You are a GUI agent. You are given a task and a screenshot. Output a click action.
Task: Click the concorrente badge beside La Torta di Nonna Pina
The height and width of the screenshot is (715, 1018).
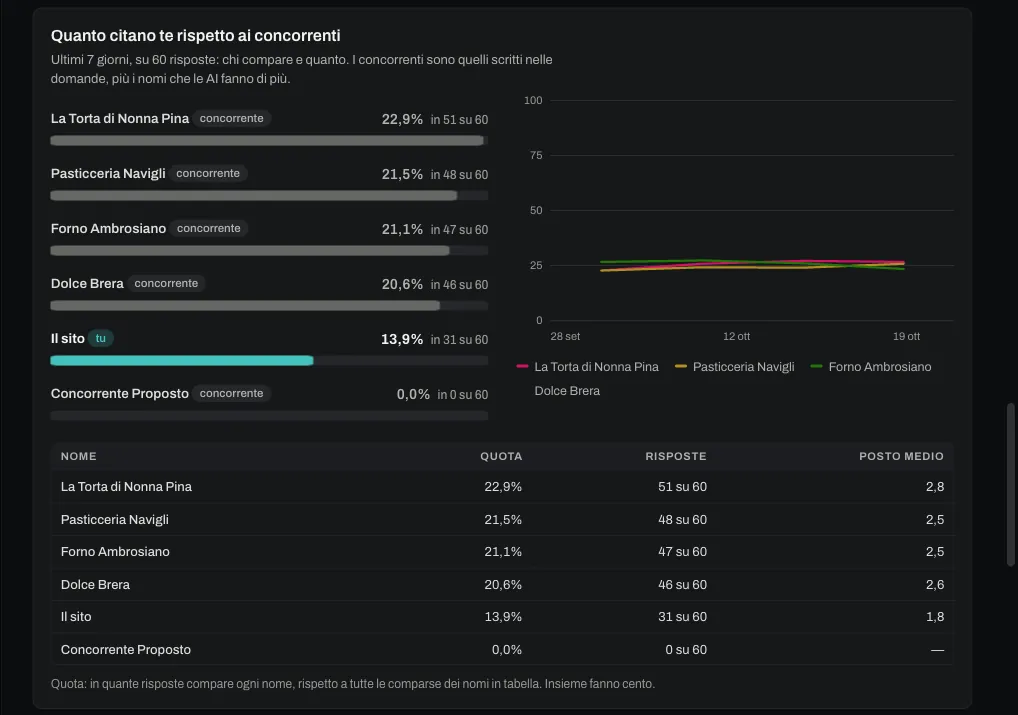231,118
